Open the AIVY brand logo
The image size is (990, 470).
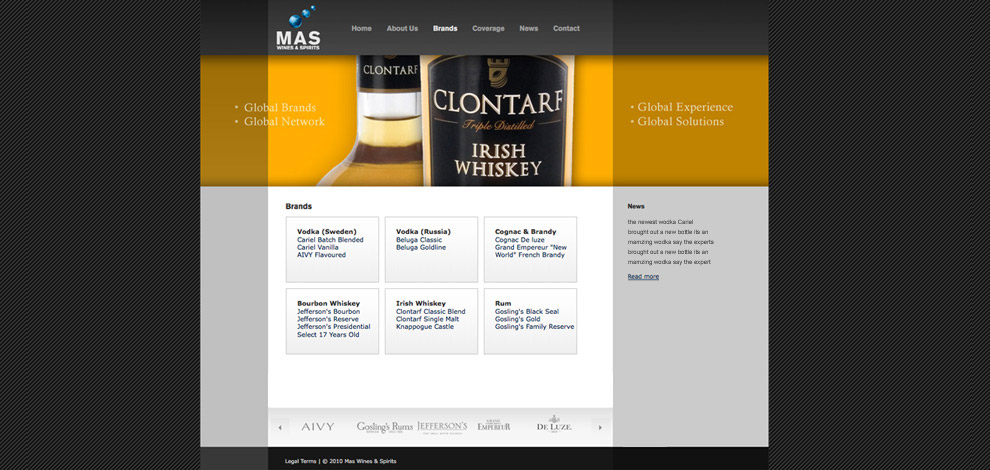(x=318, y=427)
